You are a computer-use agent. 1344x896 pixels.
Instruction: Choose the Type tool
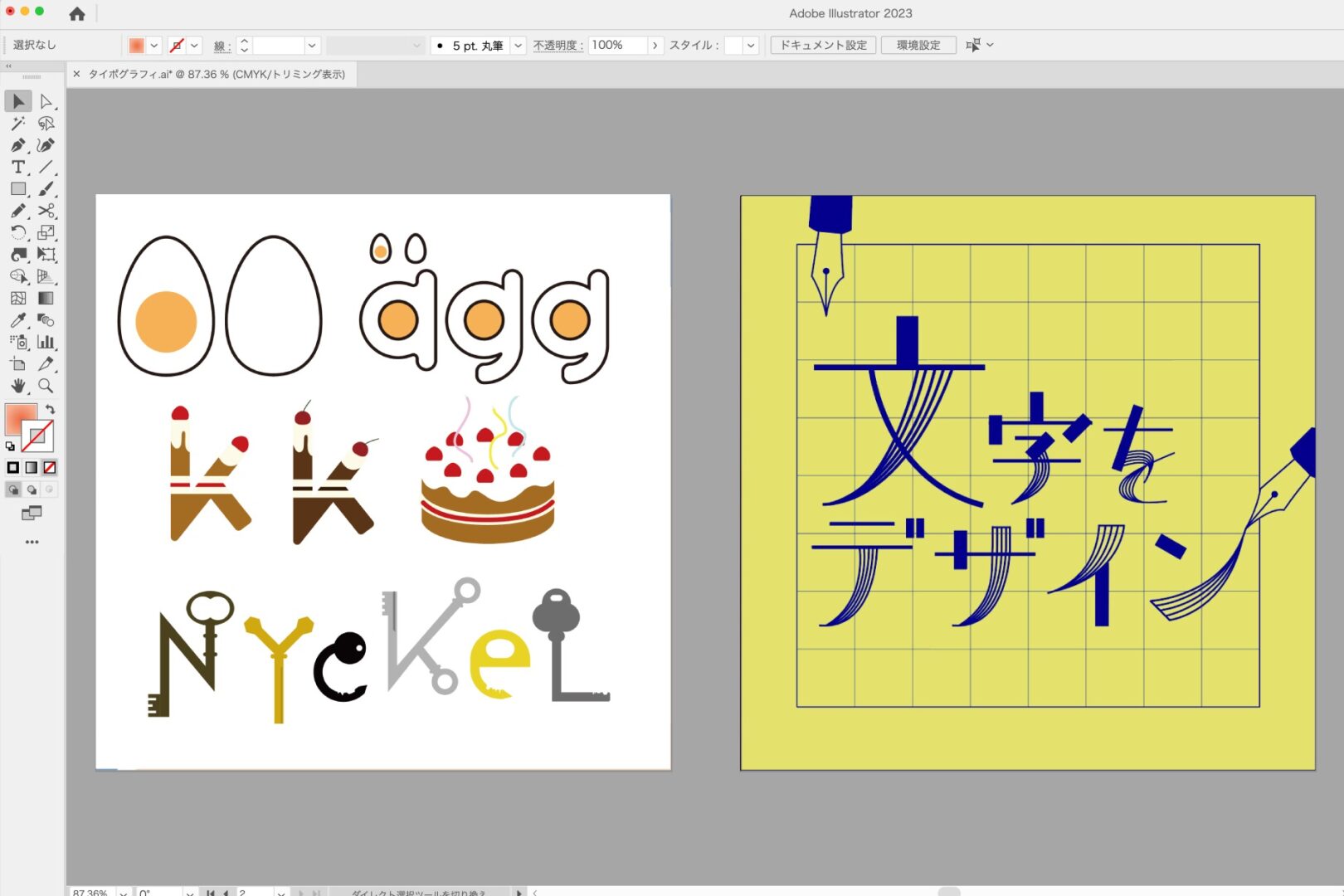click(17, 168)
